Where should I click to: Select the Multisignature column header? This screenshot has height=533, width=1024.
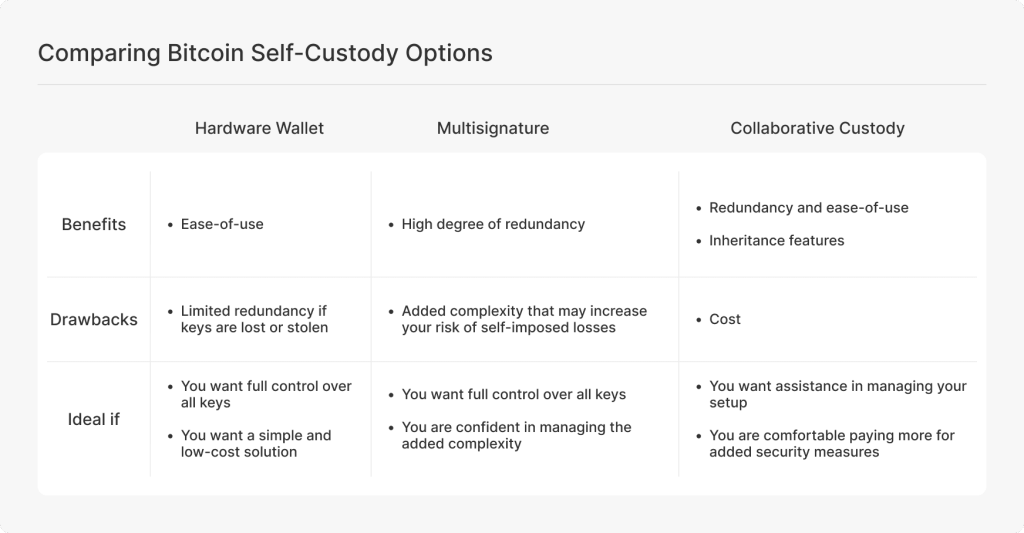click(x=493, y=128)
